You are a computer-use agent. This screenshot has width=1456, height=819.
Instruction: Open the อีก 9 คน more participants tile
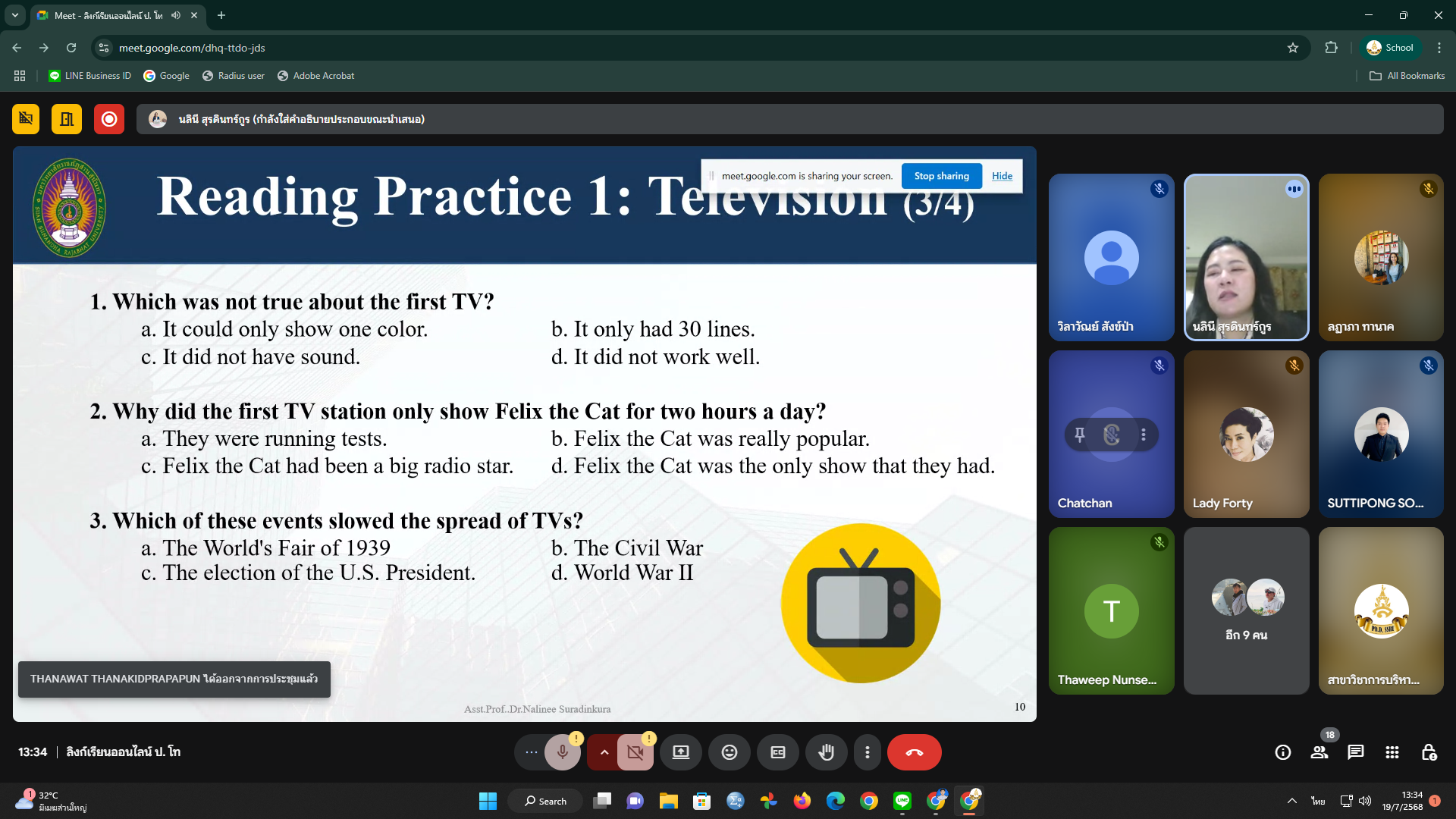pyautogui.click(x=1246, y=610)
